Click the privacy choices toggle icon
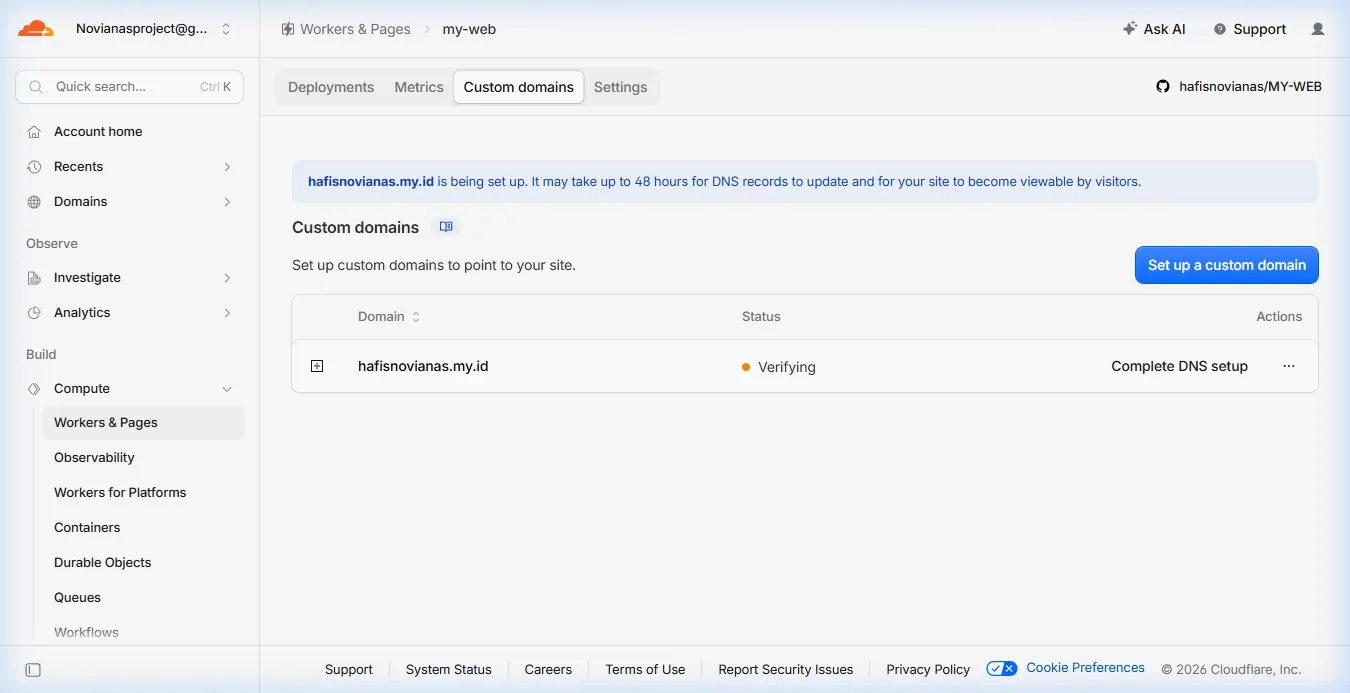Image resolution: width=1350 pixels, height=693 pixels. [x=1002, y=668]
